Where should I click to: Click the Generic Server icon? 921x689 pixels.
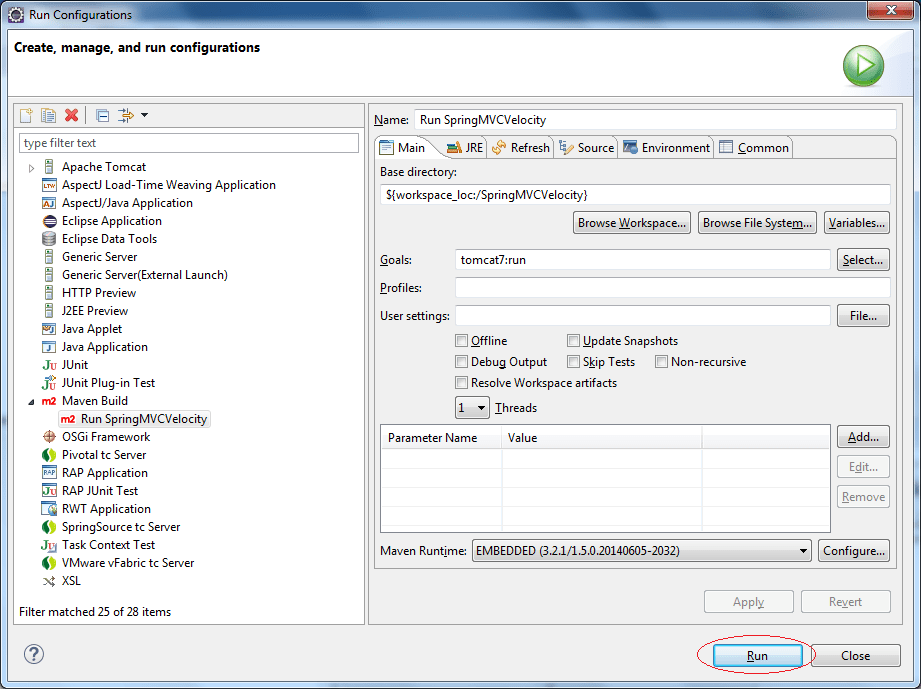pos(49,257)
